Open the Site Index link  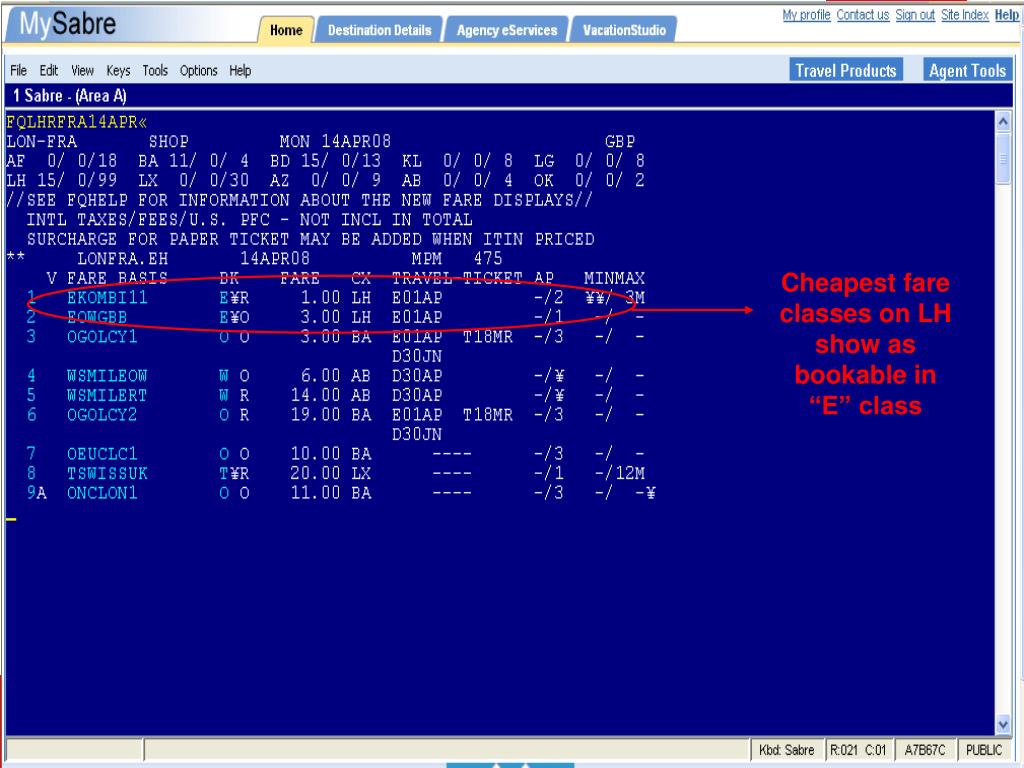(965, 15)
